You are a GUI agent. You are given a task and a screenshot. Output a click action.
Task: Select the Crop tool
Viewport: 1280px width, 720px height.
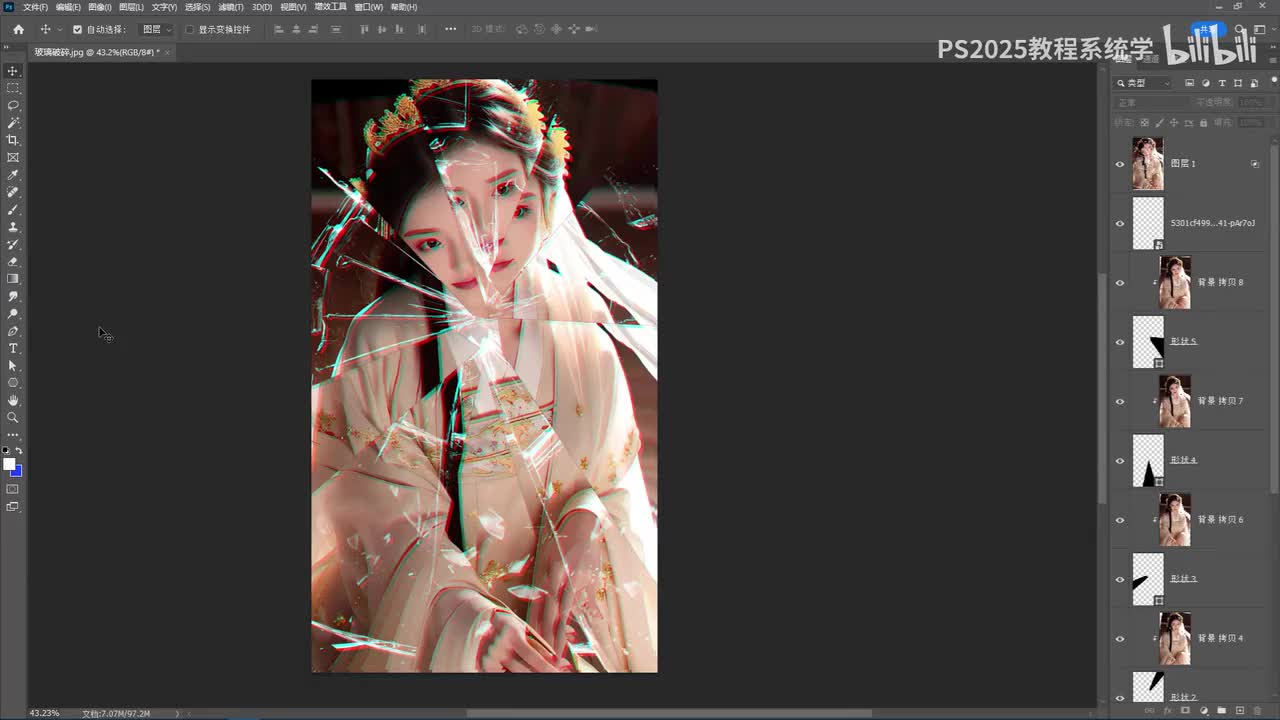click(13, 140)
